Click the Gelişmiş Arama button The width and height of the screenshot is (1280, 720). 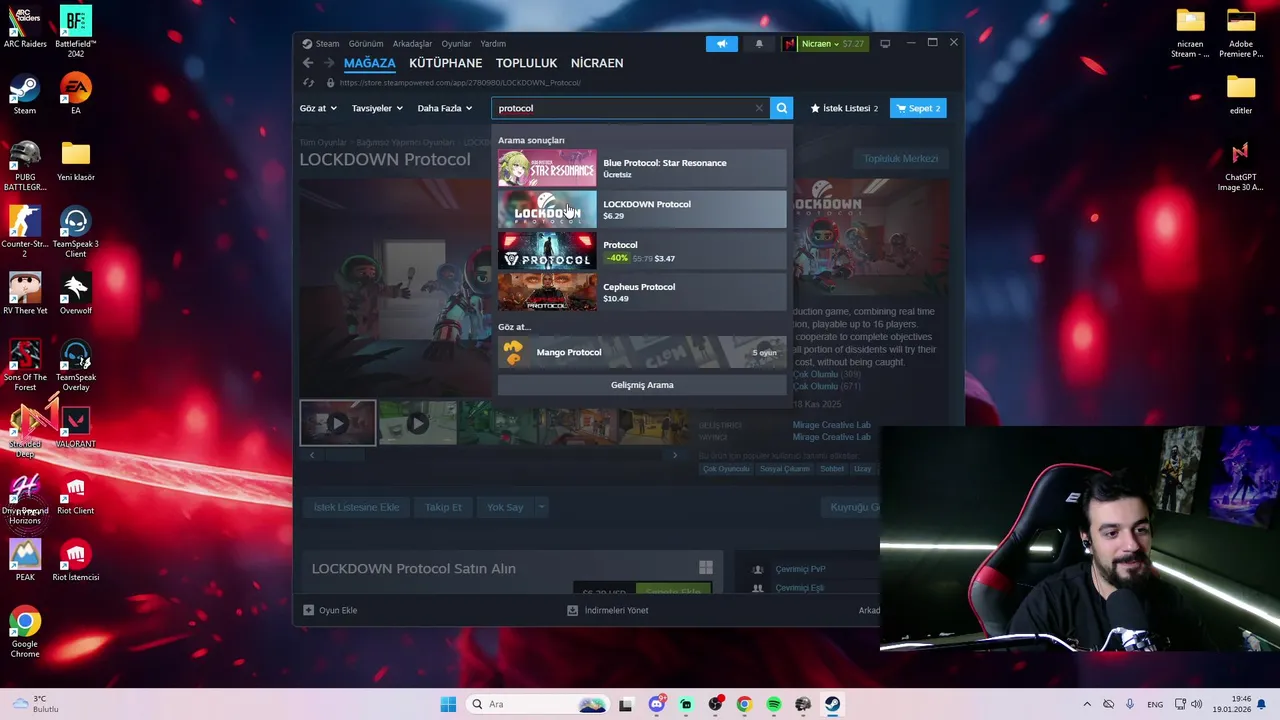click(x=642, y=385)
